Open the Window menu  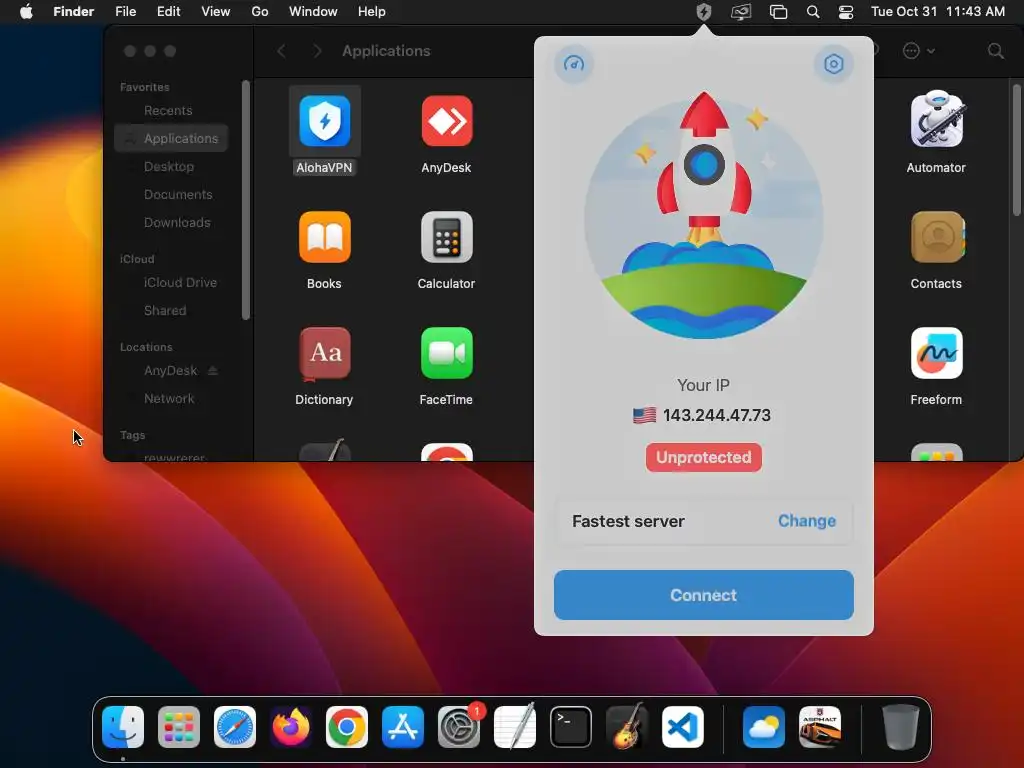[313, 12]
